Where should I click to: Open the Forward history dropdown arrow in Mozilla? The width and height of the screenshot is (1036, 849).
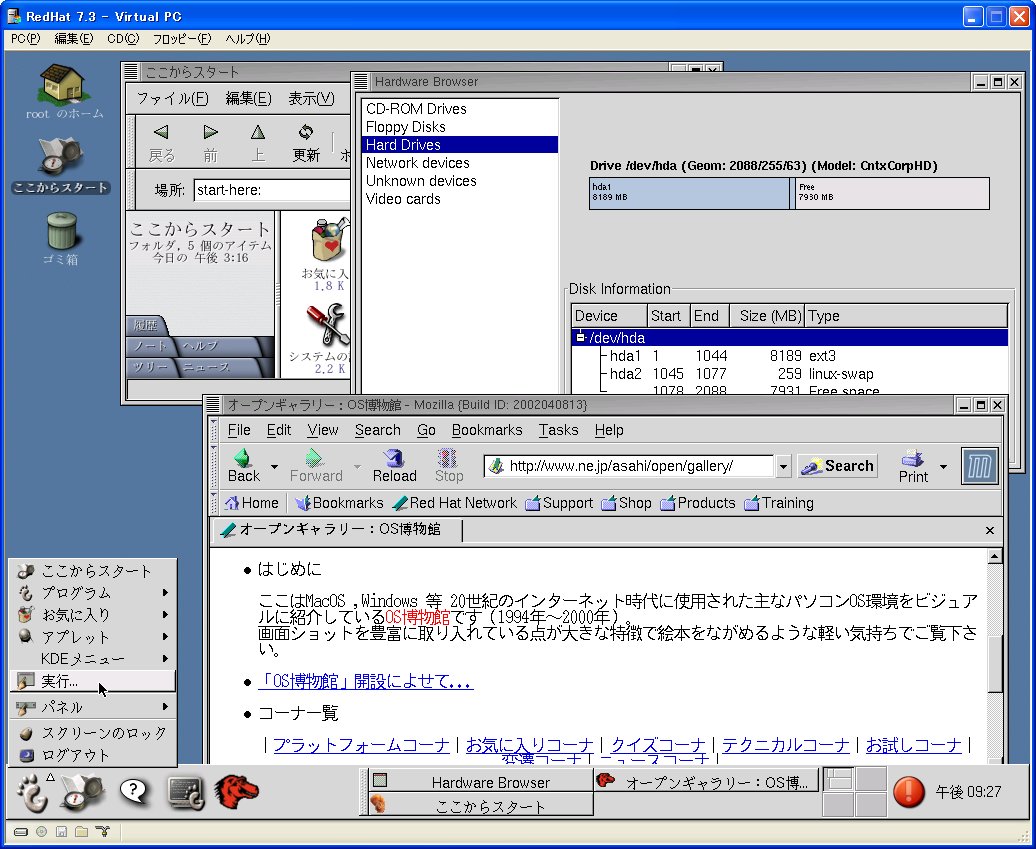coord(357,466)
